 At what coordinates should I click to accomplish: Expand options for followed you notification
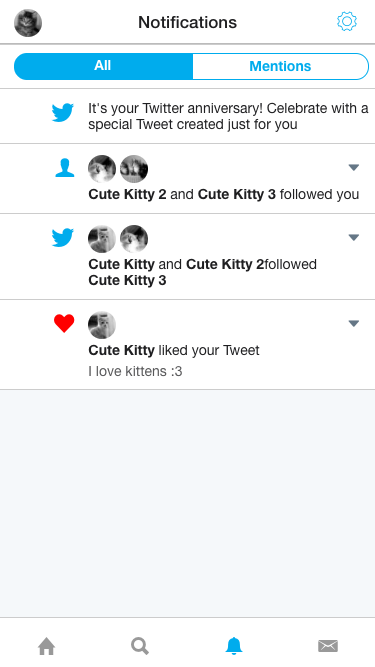click(x=354, y=168)
